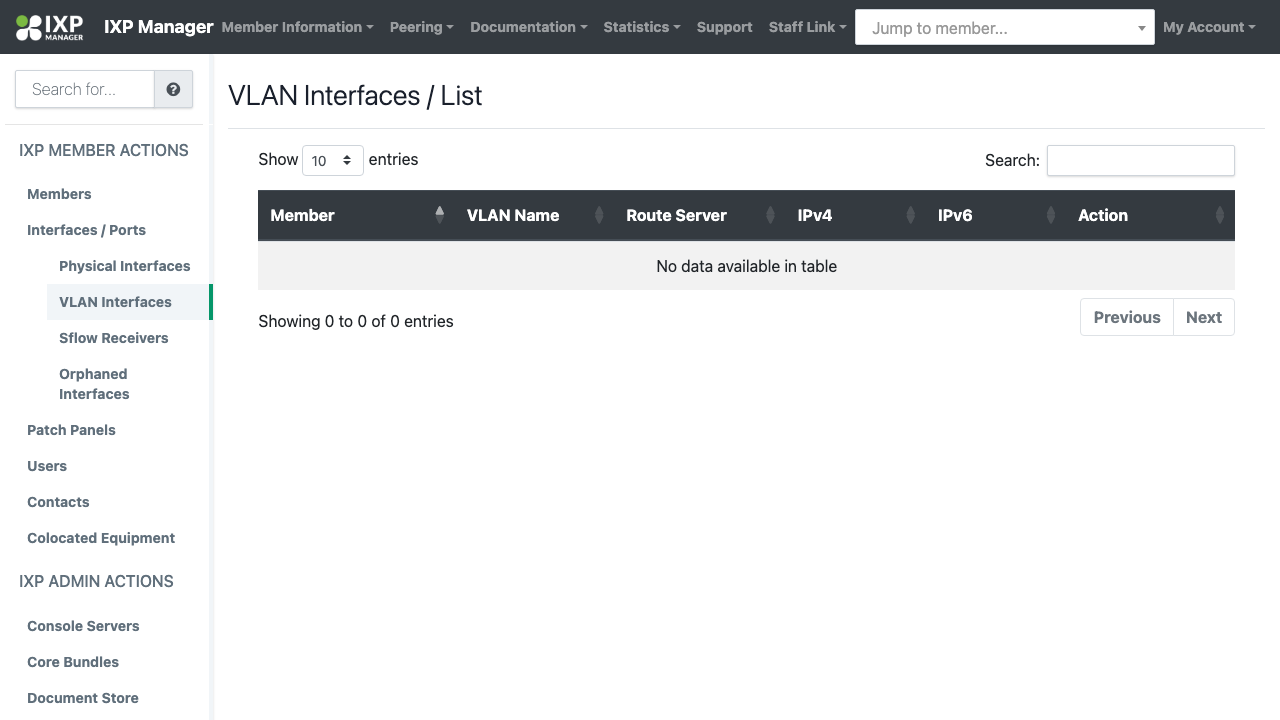Viewport: 1280px width, 720px height.
Task: Click 'Showing 0 to 0 of 0 entries' text
Action: [356, 321]
